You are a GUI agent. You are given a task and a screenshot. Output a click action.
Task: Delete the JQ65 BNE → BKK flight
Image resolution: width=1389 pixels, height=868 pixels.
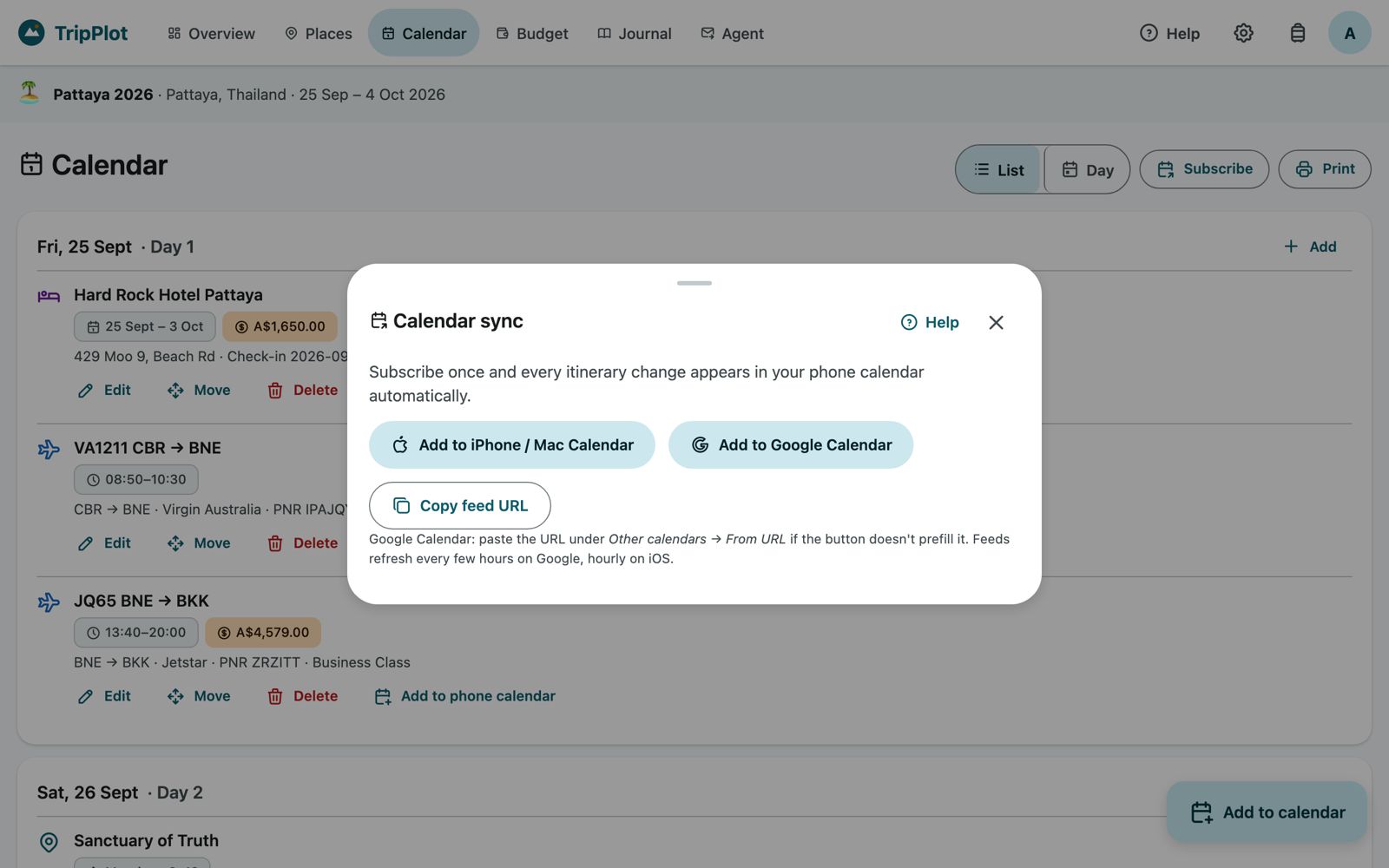click(302, 695)
